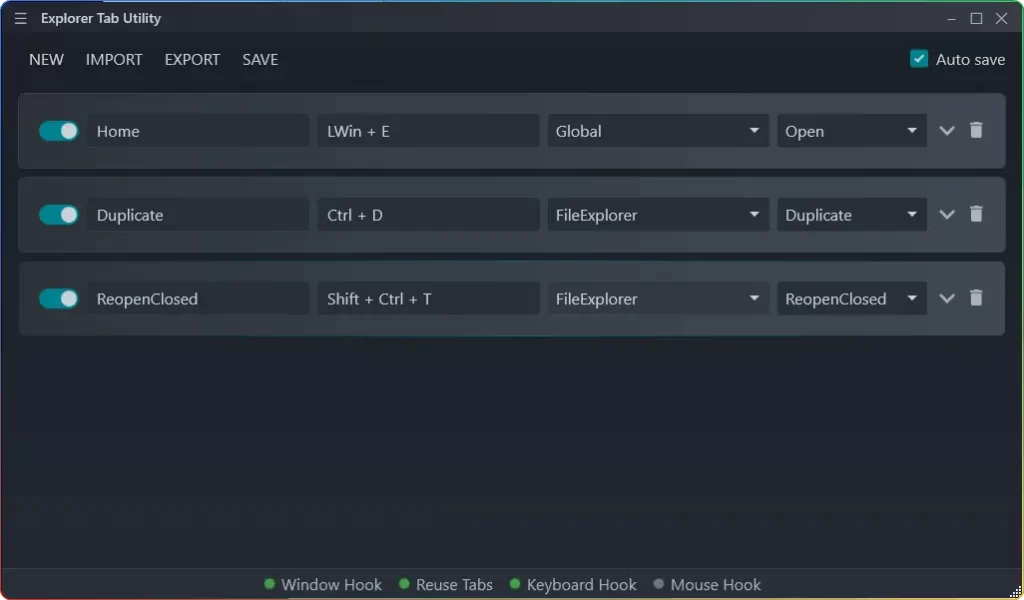Click the IMPORT button
The height and width of the screenshot is (600, 1024).
point(114,59)
